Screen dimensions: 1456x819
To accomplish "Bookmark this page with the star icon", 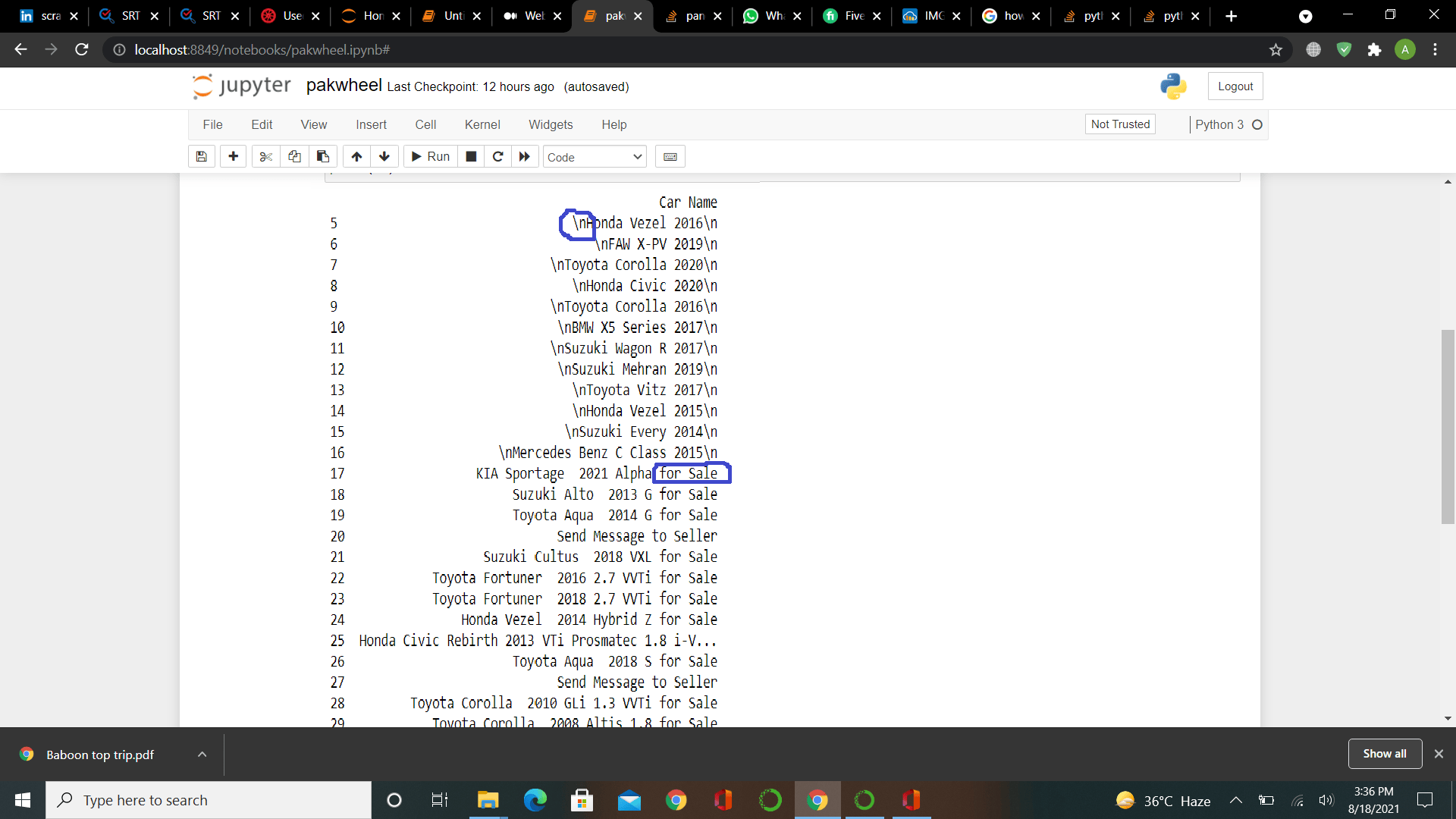I will click(1276, 50).
